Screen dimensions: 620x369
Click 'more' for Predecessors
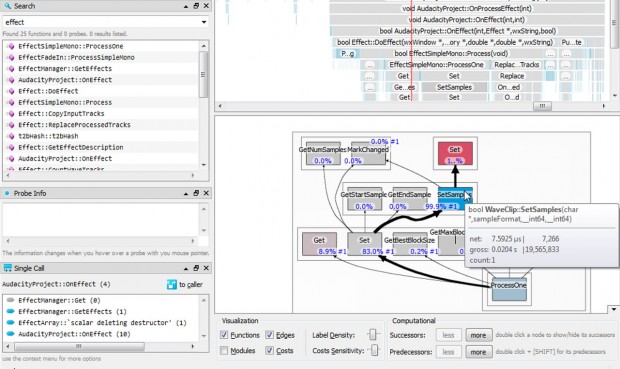(478, 352)
